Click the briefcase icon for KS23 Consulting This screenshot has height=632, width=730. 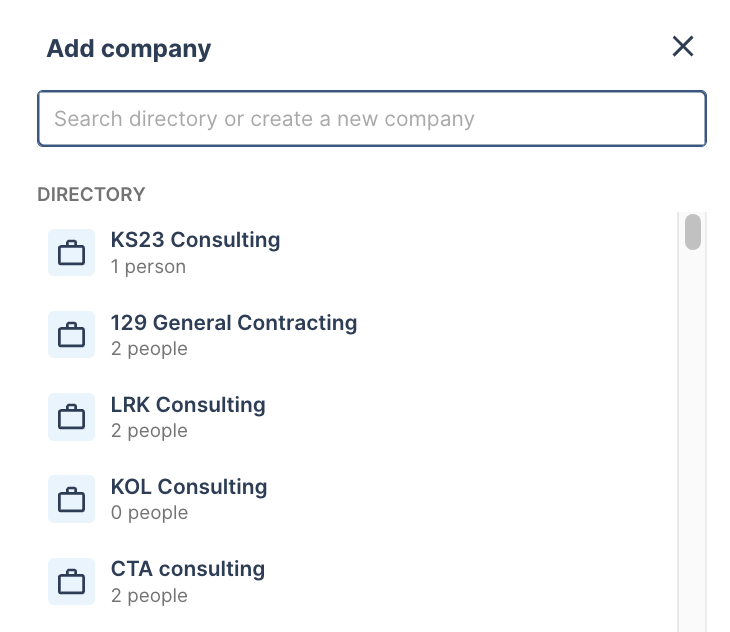pyautogui.click(x=72, y=253)
